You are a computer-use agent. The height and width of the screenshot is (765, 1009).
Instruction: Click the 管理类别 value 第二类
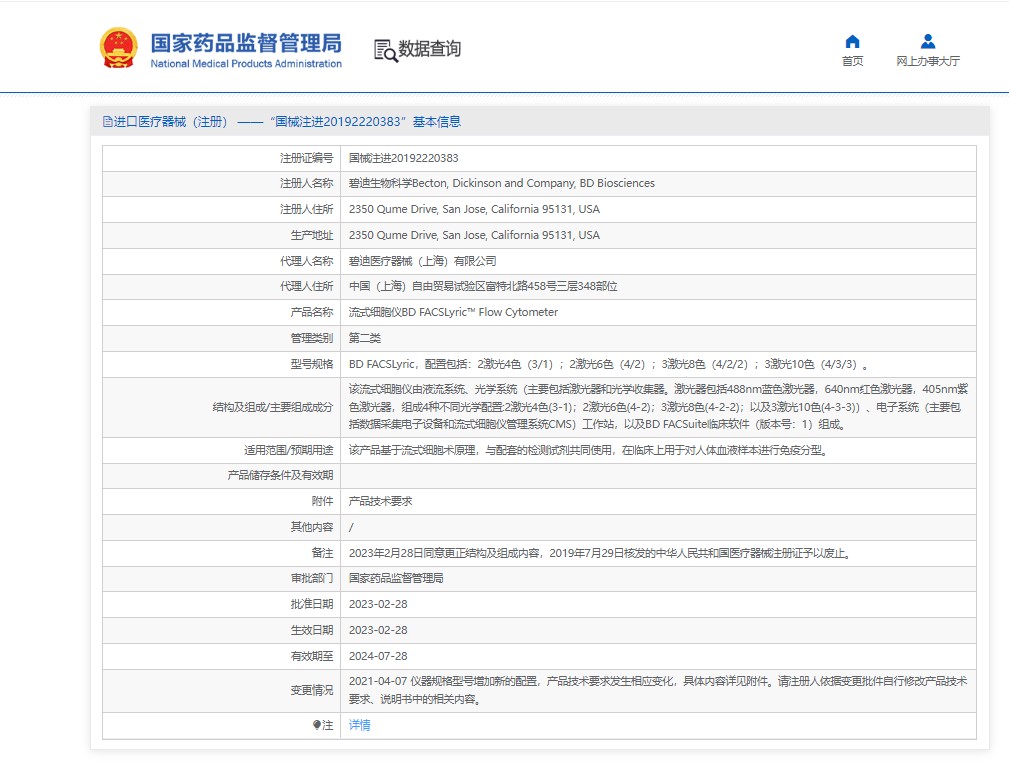pyautogui.click(x=365, y=338)
